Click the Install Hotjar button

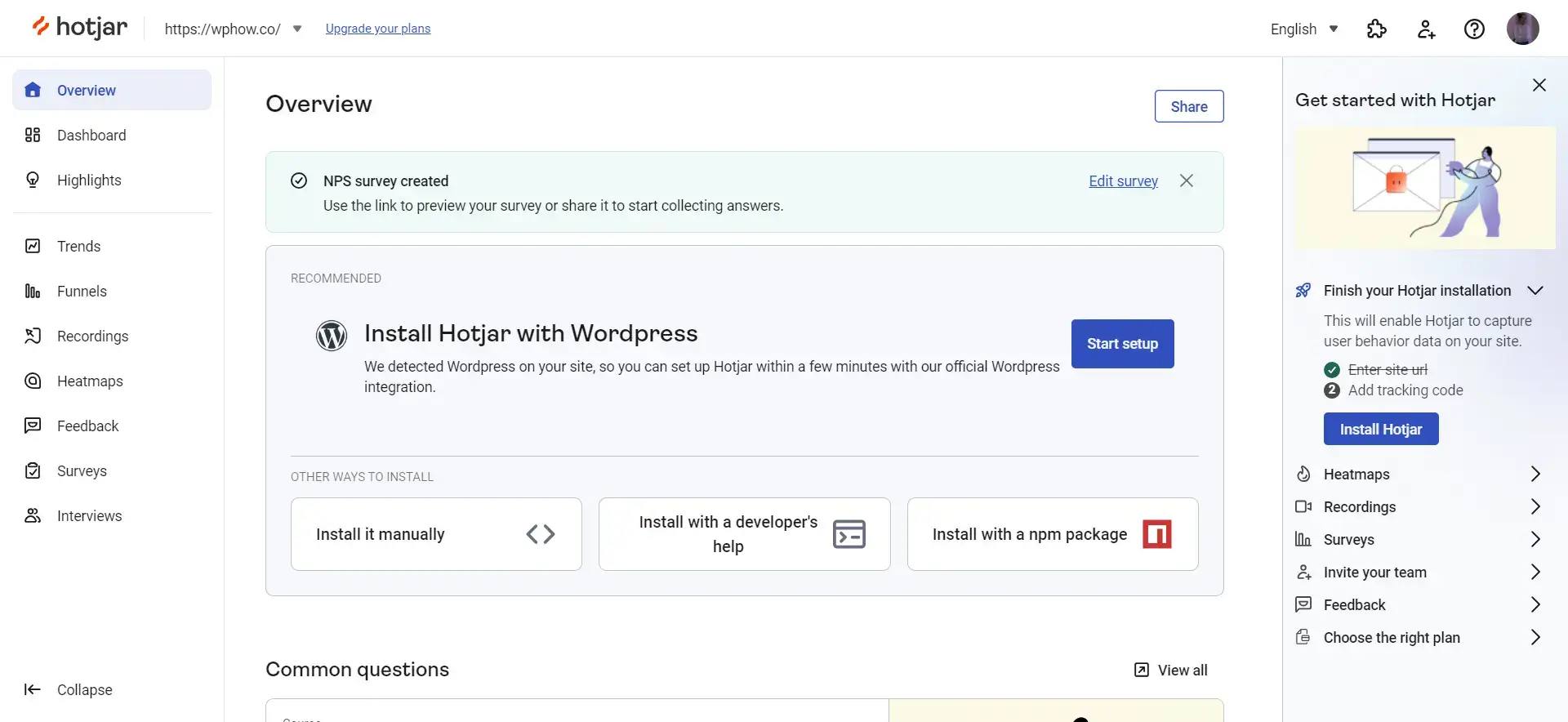1381,429
